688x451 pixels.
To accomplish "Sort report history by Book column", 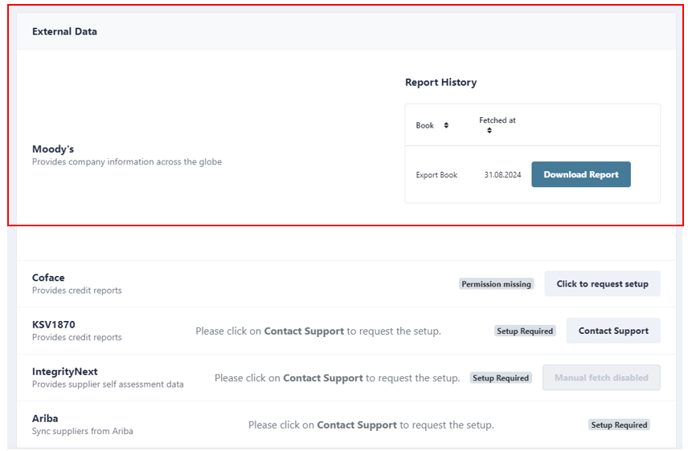I will tap(446, 125).
